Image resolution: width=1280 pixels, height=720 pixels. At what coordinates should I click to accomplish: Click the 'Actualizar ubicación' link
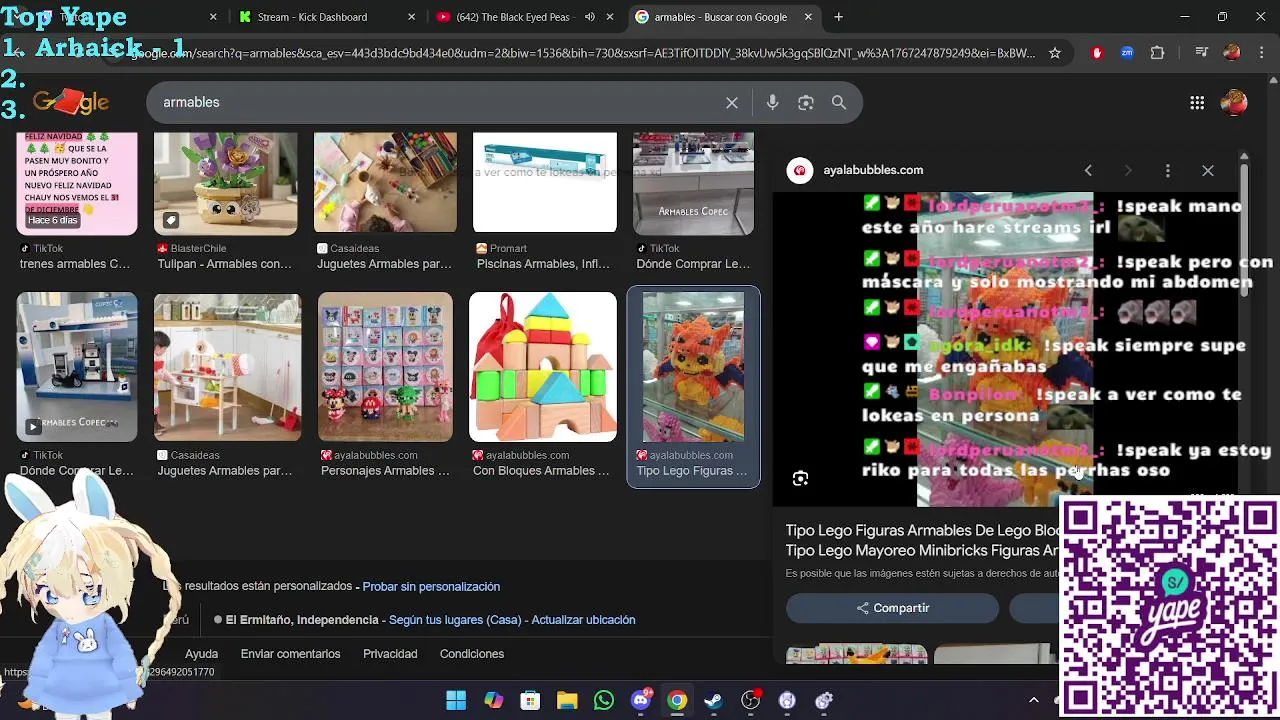pyautogui.click(x=583, y=620)
